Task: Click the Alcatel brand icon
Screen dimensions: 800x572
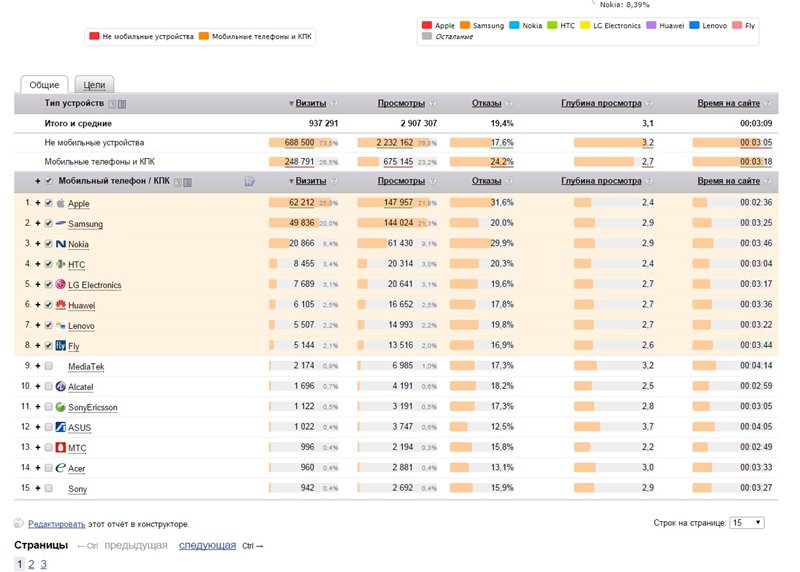Action: (60, 387)
